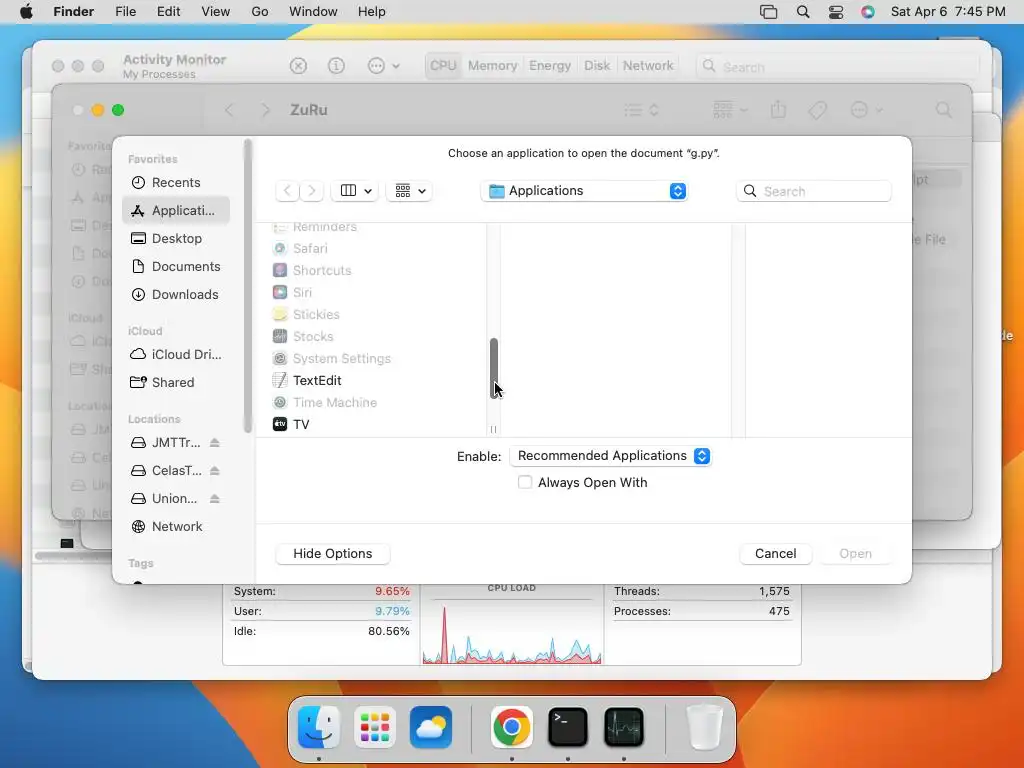Eject the JMTTr... volume
This screenshot has width=1024, height=768.
215,442
